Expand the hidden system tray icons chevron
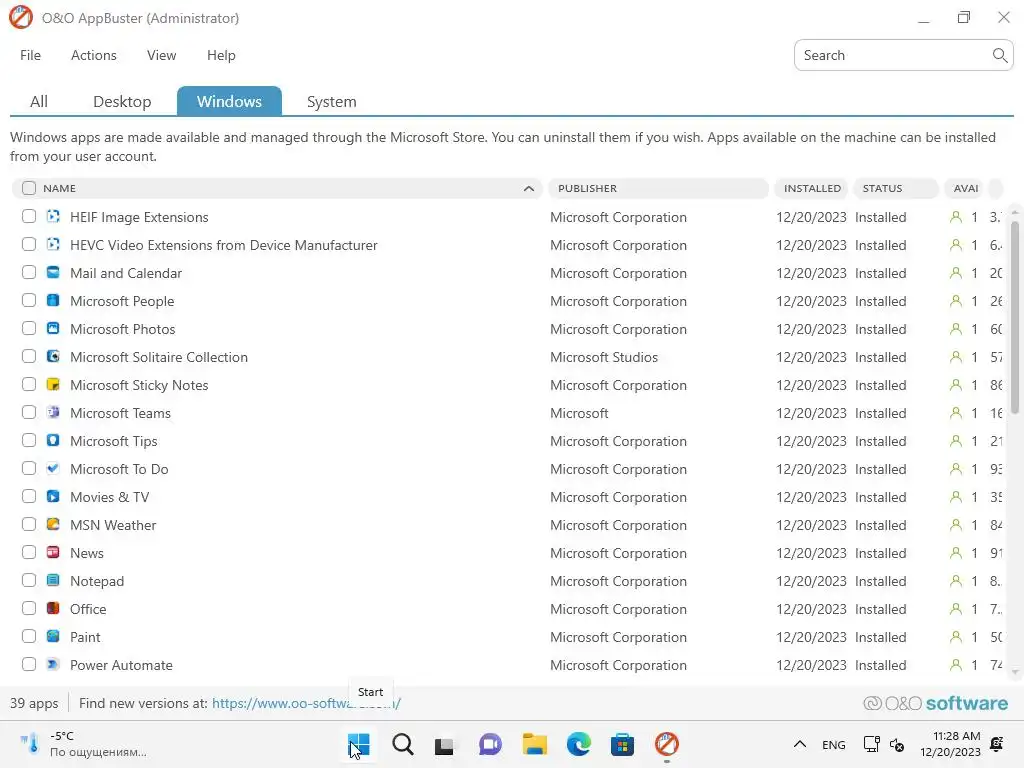This screenshot has height=768, width=1024. coord(799,744)
